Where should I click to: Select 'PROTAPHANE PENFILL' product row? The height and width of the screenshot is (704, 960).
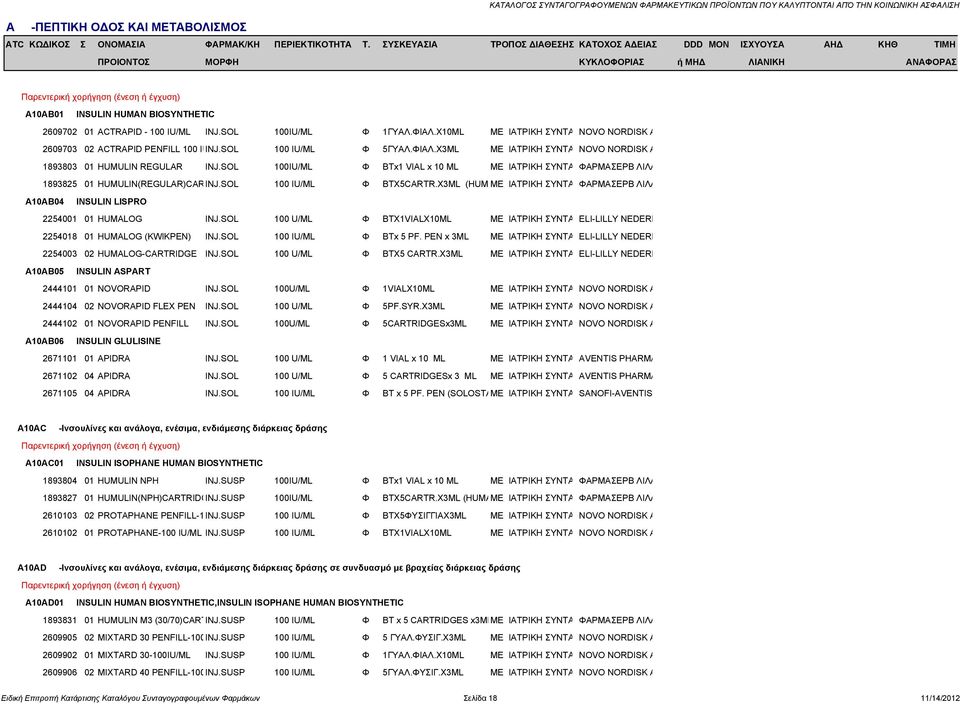click(347, 515)
